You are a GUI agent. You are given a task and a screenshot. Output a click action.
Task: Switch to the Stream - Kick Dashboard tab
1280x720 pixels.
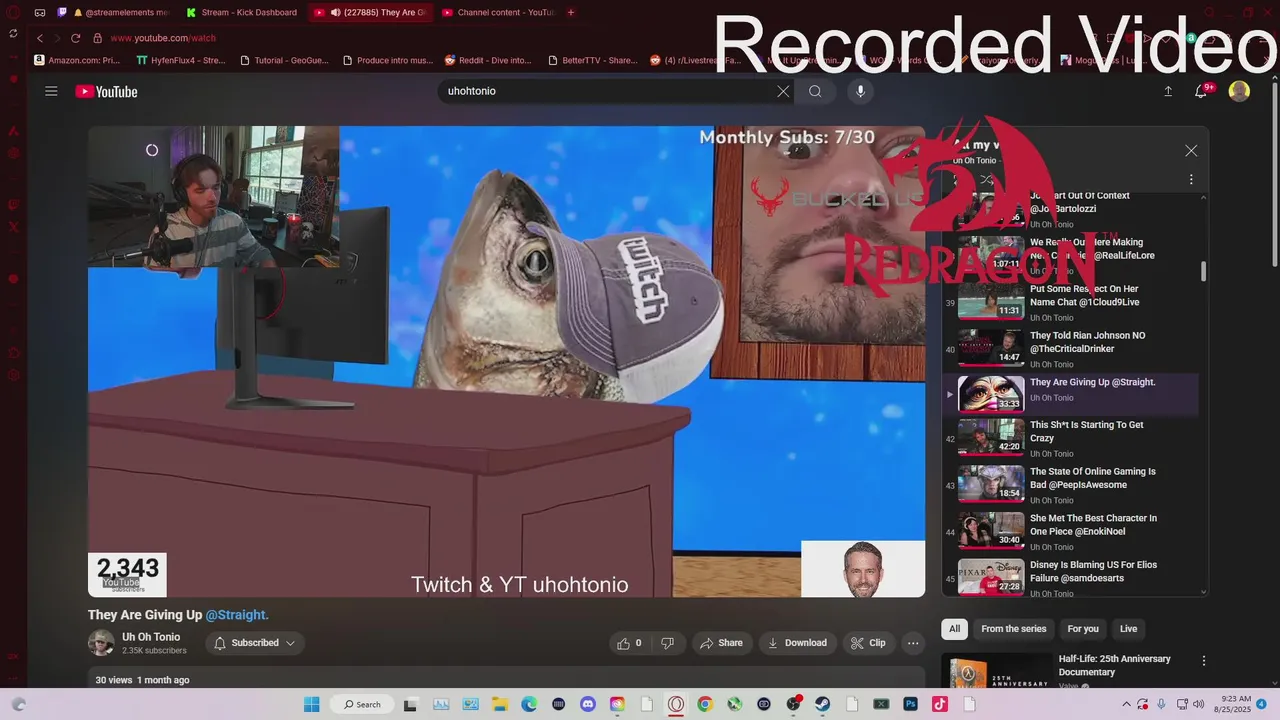(241, 12)
